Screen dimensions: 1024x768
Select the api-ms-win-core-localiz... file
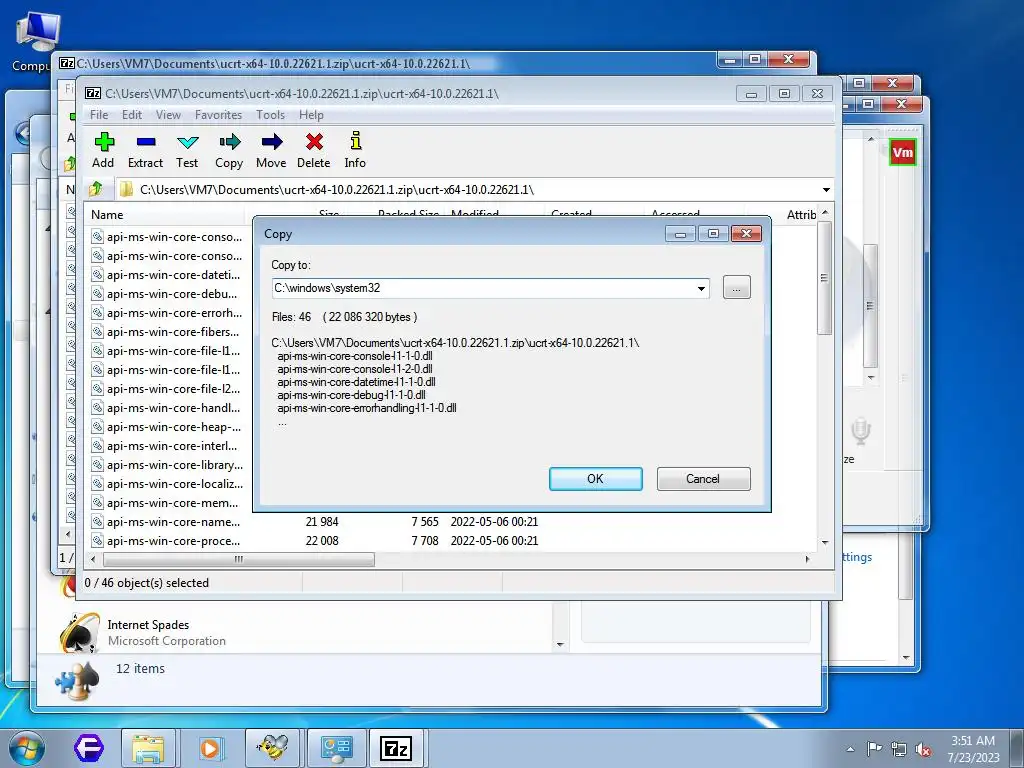point(167,483)
